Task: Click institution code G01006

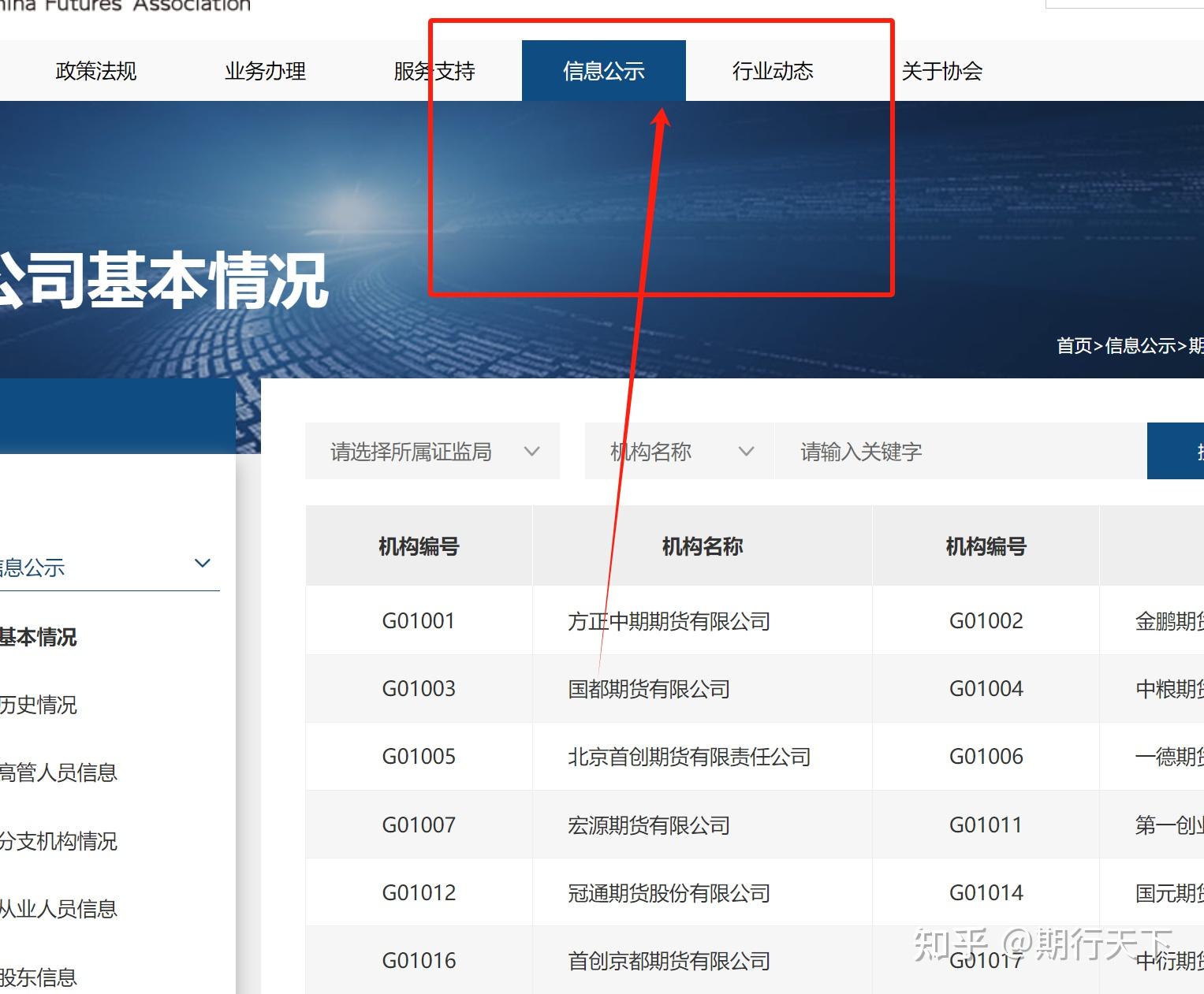Action: (x=986, y=757)
